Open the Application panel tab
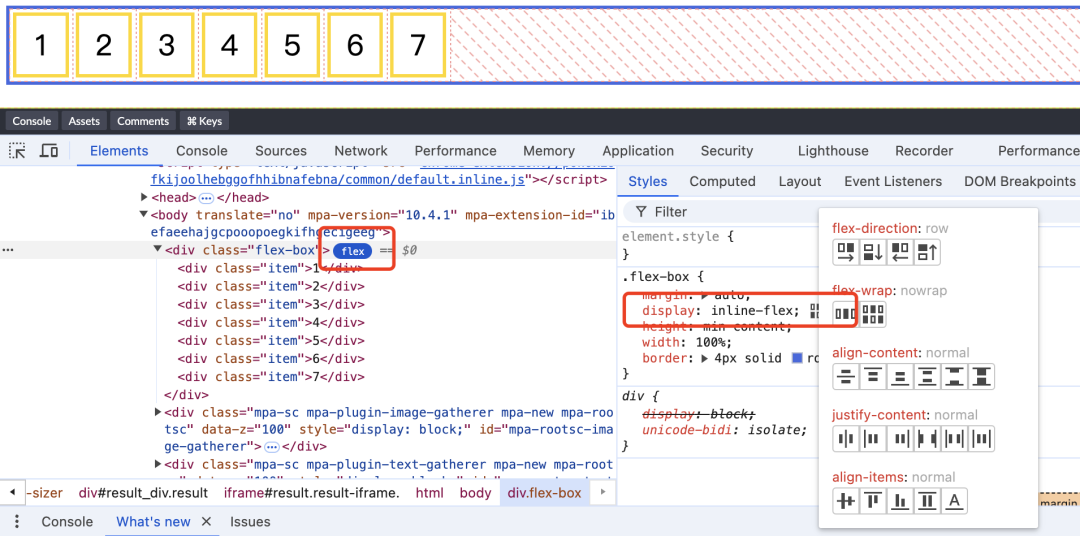Viewport: 1080px width, 536px height. (x=638, y=151)
